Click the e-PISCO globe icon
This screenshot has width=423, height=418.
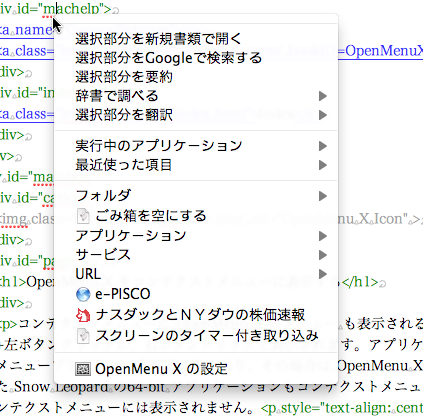tap(83, 294)
